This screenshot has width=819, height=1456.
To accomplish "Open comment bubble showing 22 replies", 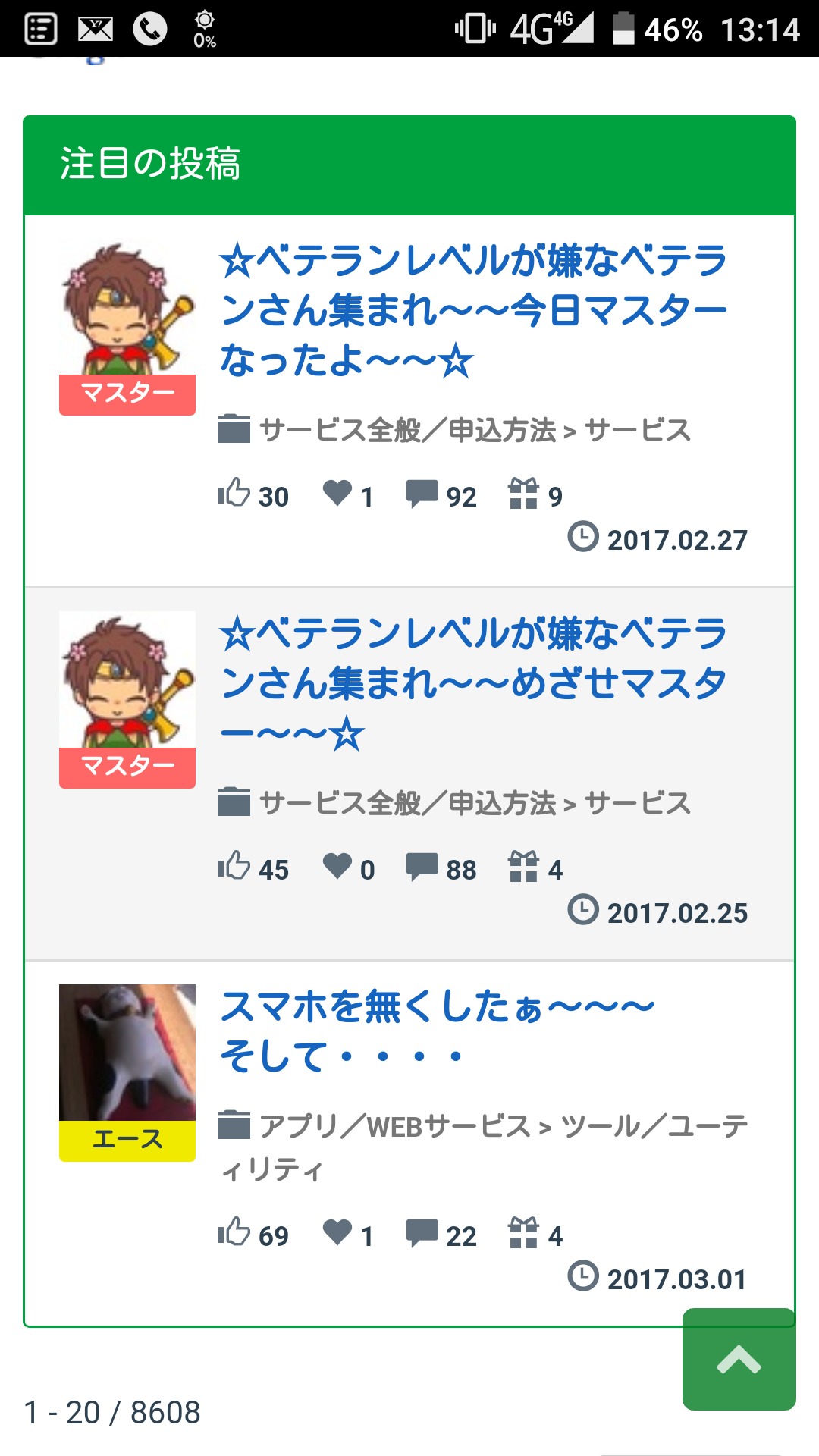I will 422,1233.
